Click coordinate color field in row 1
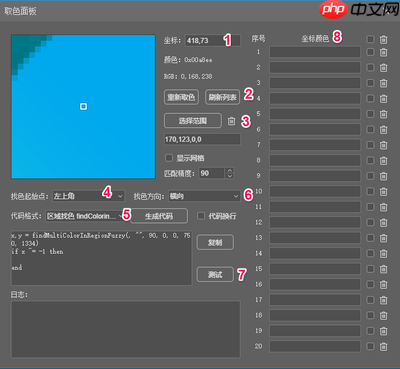 315,52
